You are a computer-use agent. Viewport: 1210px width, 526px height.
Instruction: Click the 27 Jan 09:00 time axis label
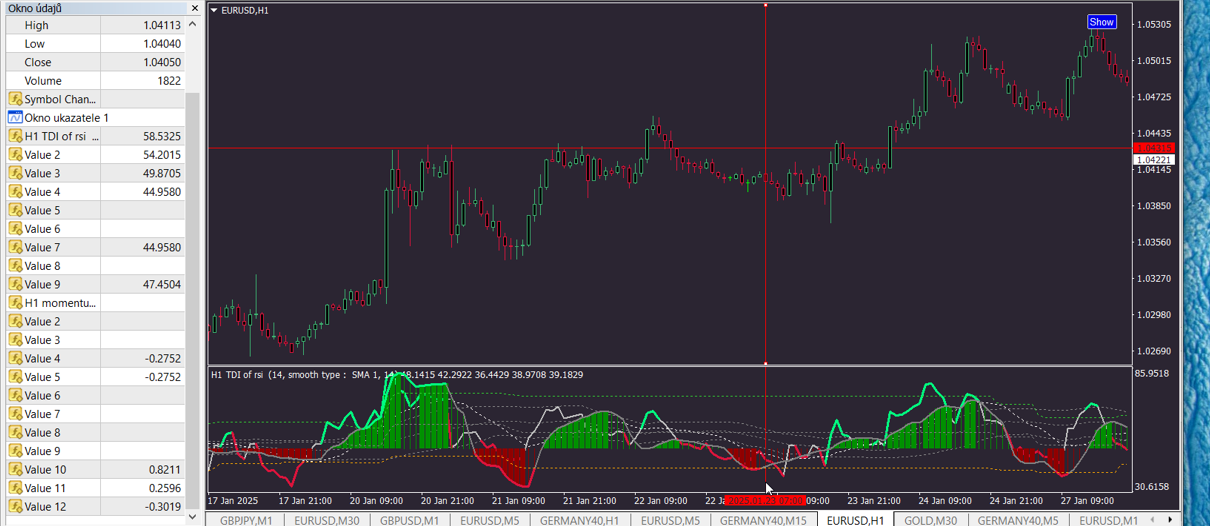[x=1088, y=500]
